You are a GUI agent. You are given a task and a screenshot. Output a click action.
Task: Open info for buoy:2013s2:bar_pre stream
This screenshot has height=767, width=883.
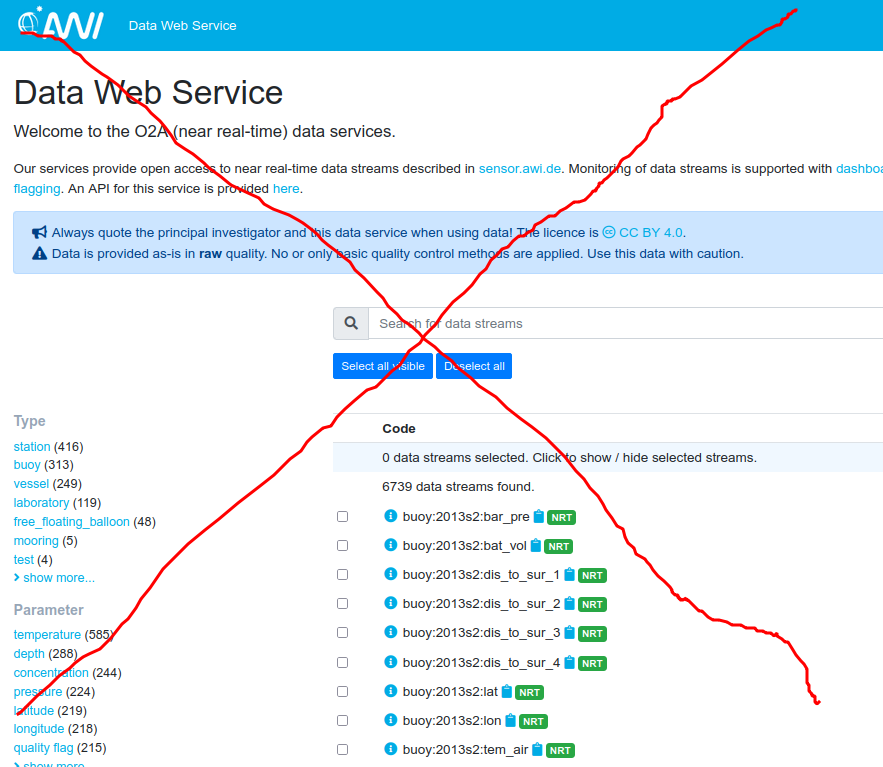(389, 517)
